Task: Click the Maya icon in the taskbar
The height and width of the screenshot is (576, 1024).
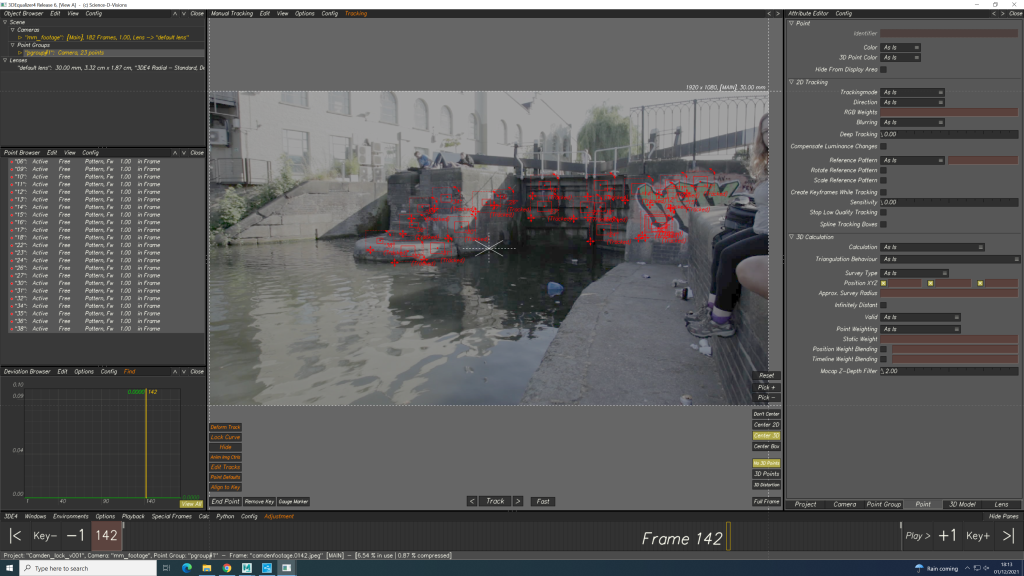Action: click(x=247, y=568)
